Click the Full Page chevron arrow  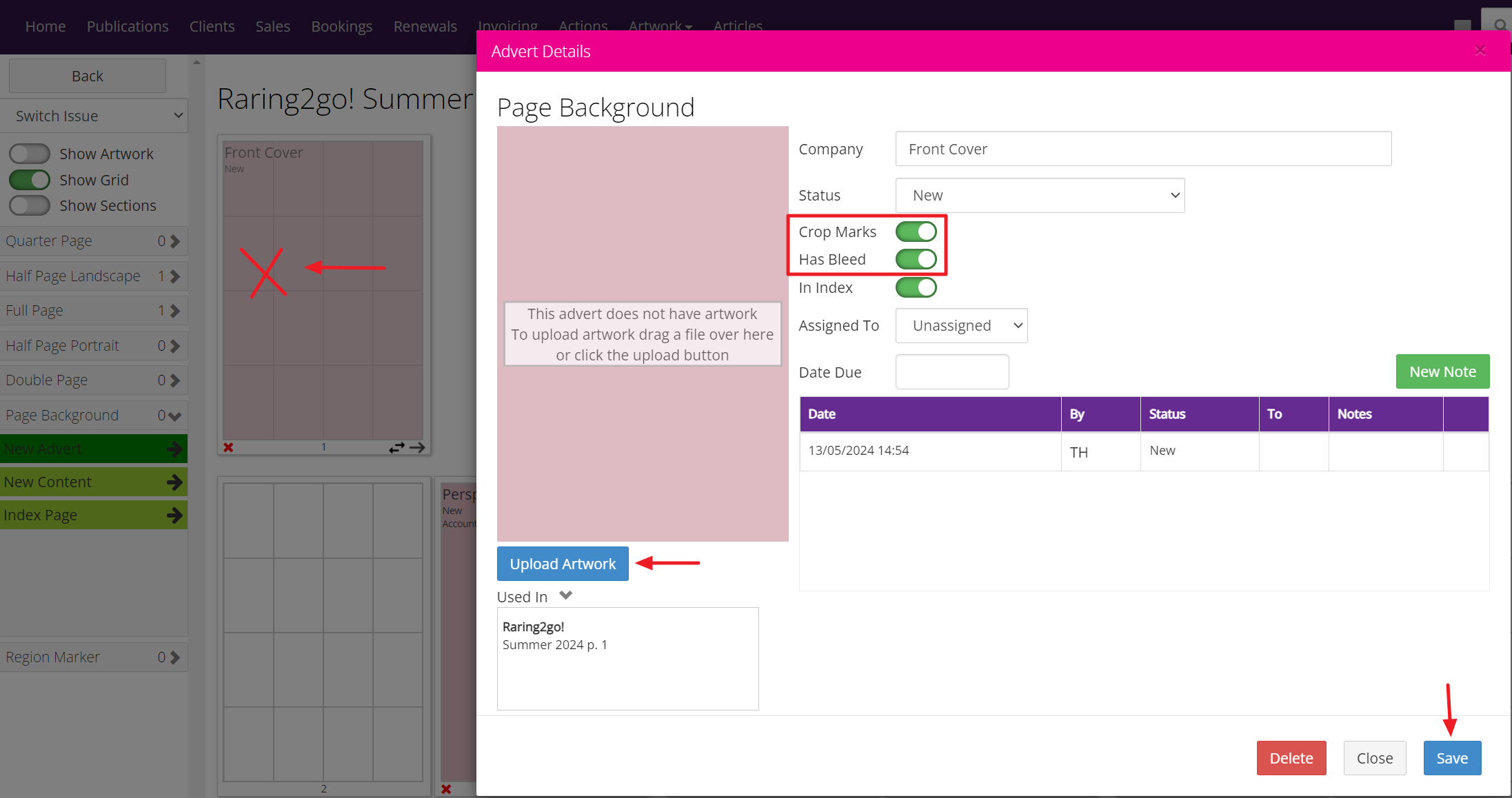(175, 311)
